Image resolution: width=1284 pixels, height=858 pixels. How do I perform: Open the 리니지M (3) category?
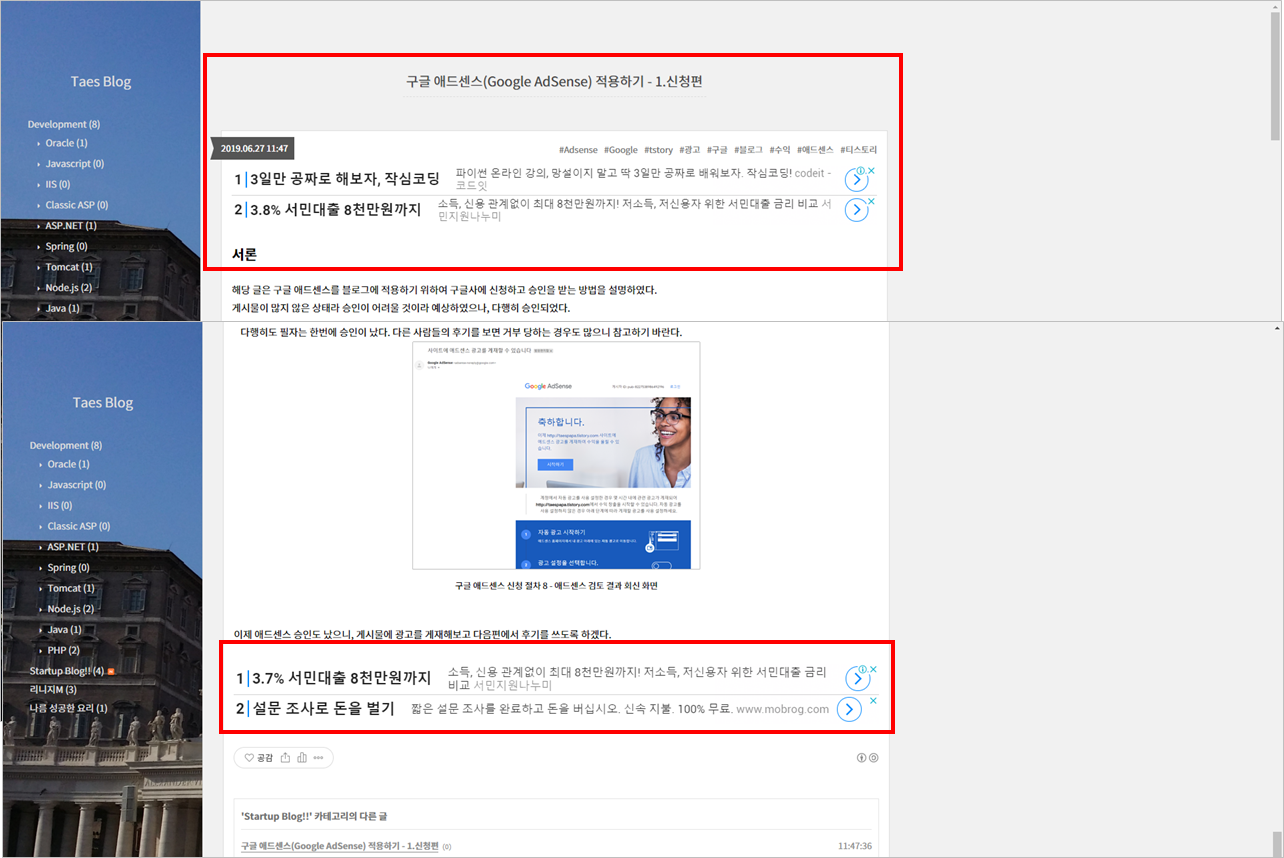(x=53, y=690)
